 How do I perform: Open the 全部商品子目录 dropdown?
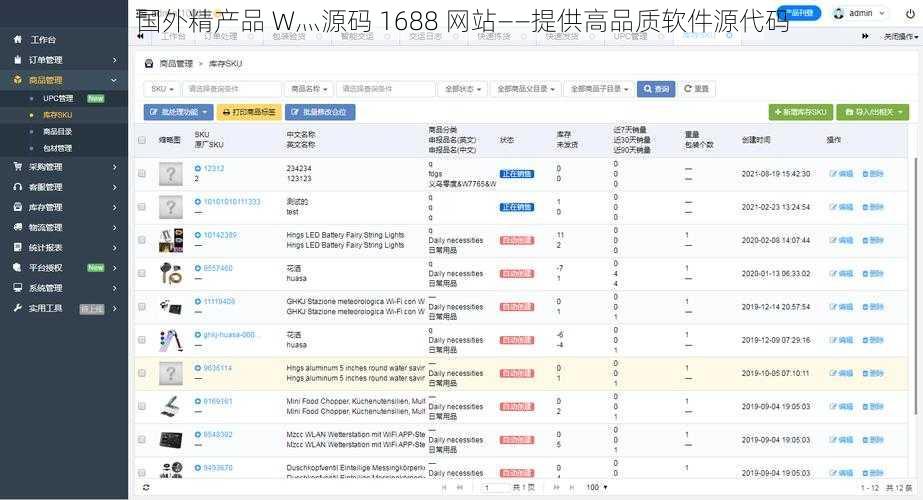(599, 89)
